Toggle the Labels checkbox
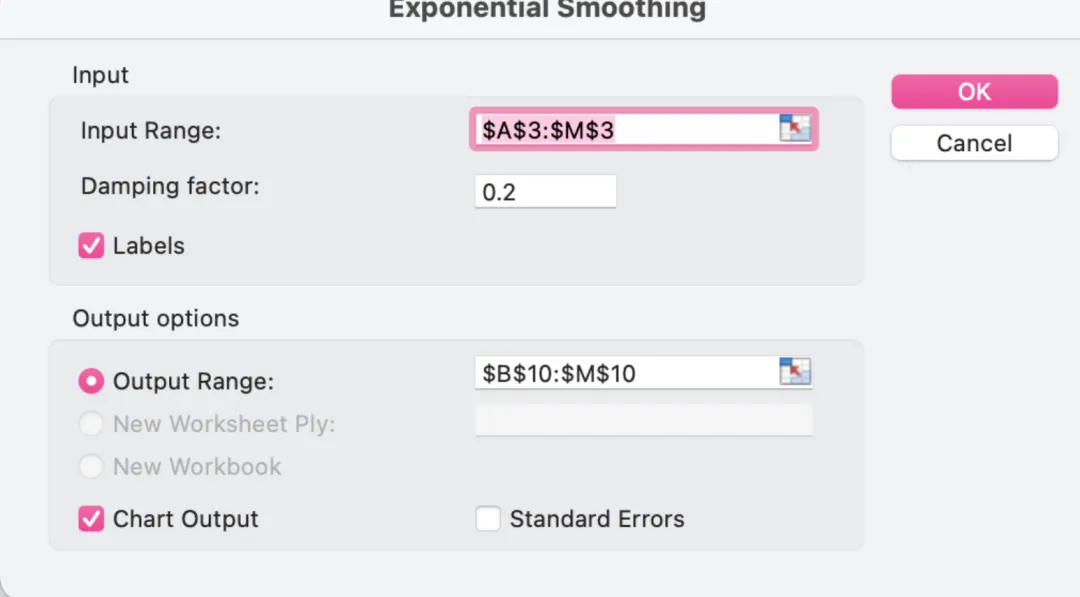1080x597 pixels. click(92, 246)
